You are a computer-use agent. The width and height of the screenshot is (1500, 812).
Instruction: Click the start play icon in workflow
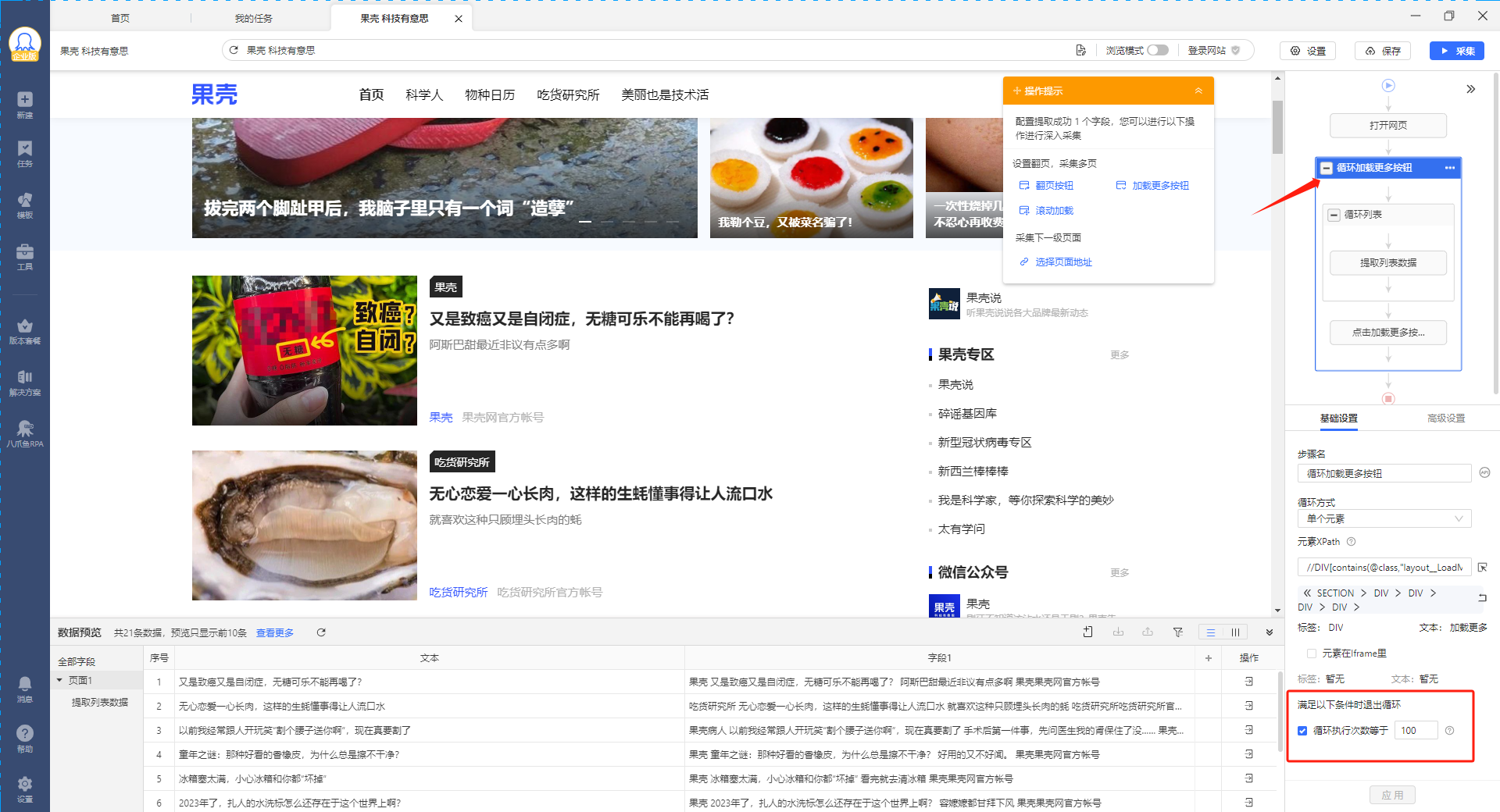(x=1388, y=85)
